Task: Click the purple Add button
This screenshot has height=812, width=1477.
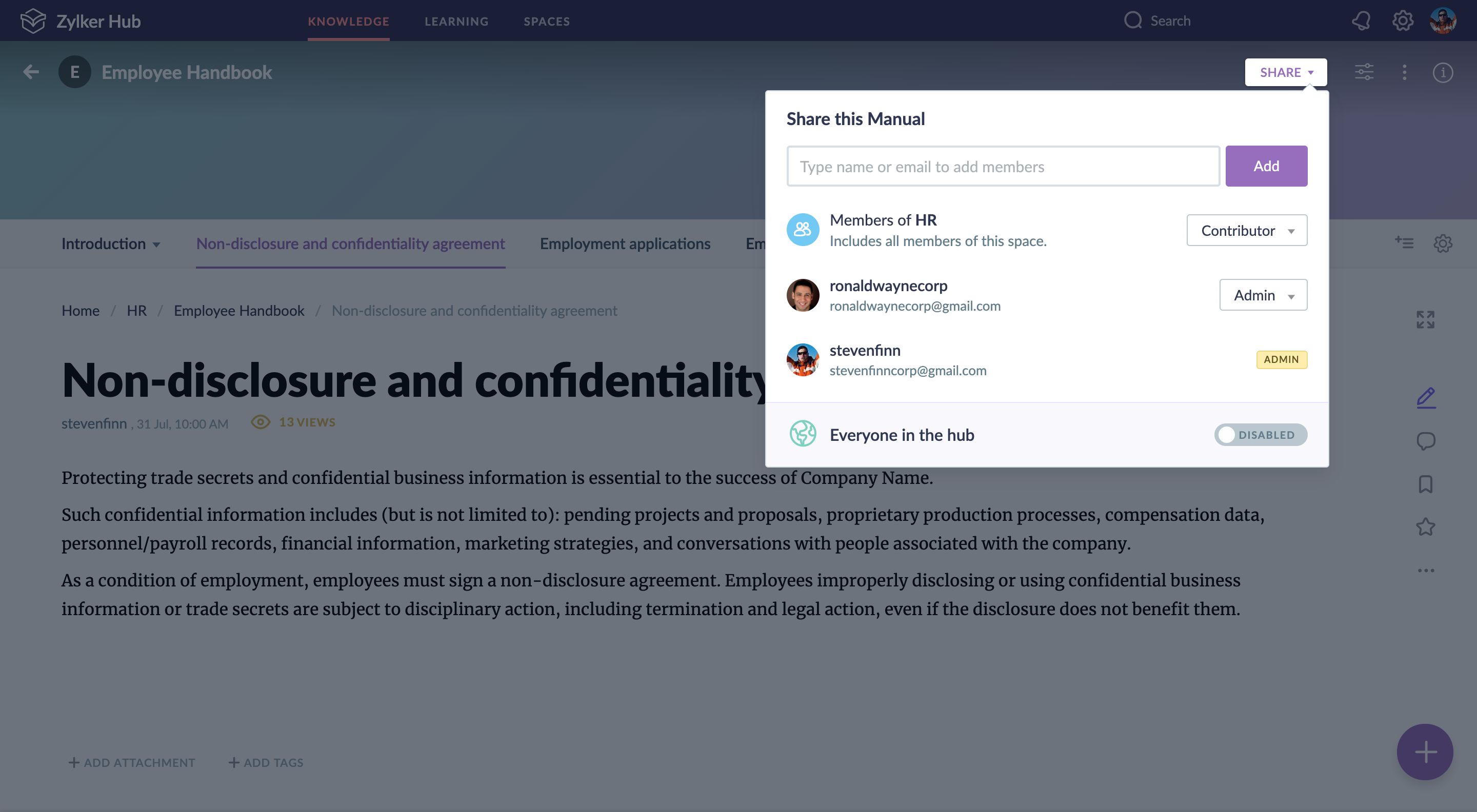Action: point(1266,166)
